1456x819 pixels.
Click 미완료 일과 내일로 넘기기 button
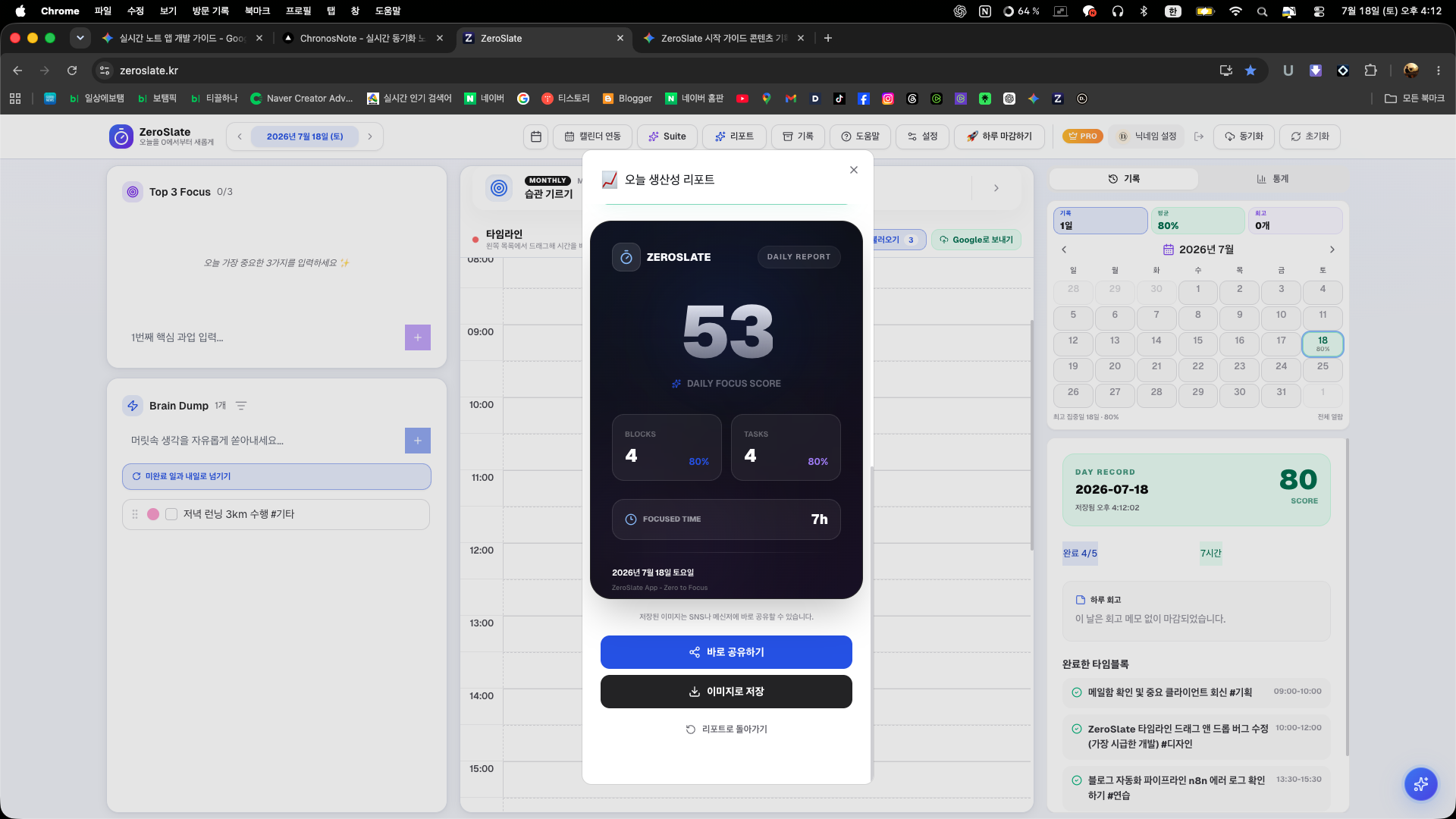click(x=277, y=476)
